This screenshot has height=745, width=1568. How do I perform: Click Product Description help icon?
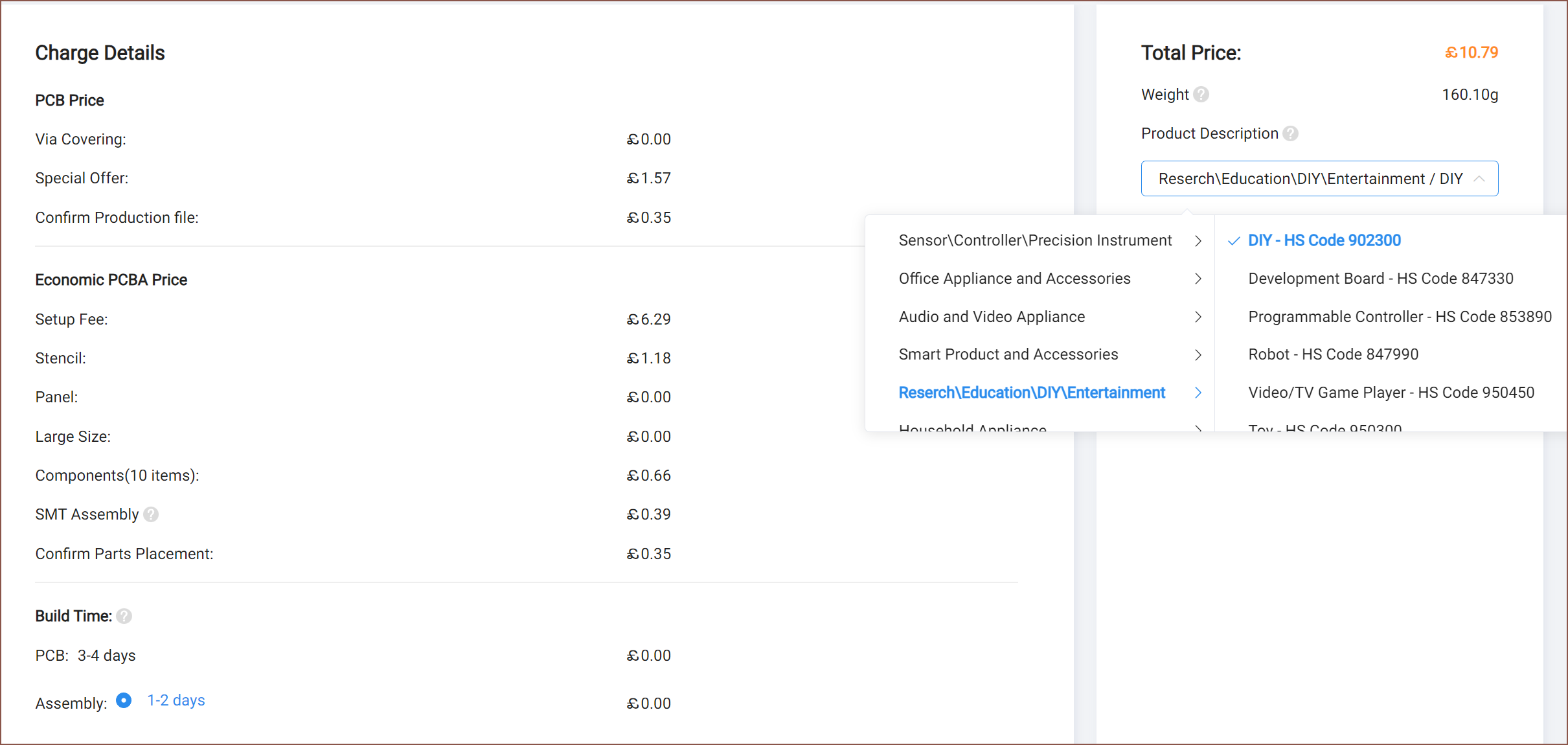coord(1290,133)
